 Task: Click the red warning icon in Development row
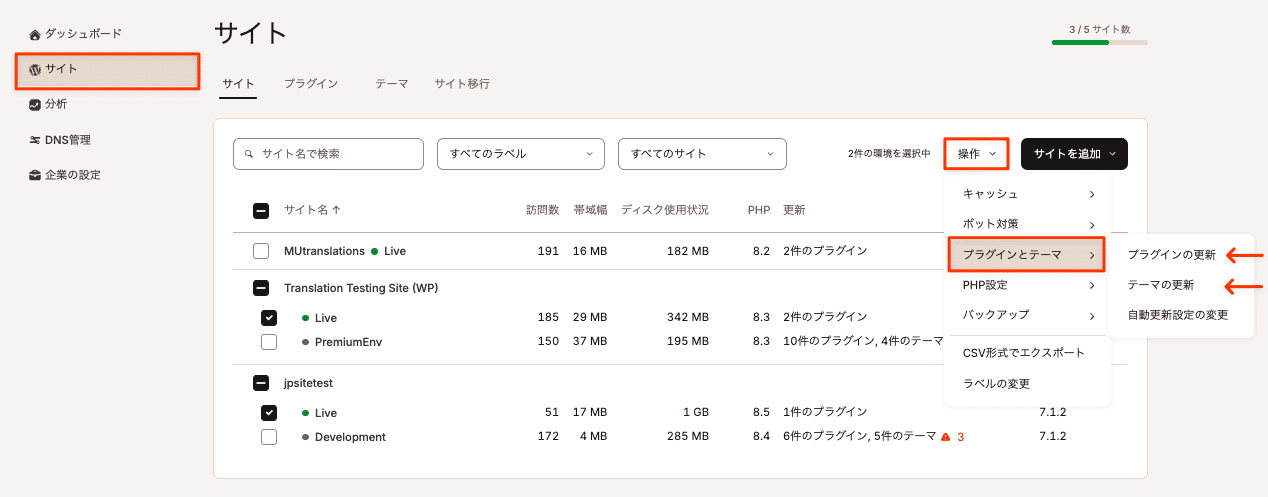pos(945,437)
